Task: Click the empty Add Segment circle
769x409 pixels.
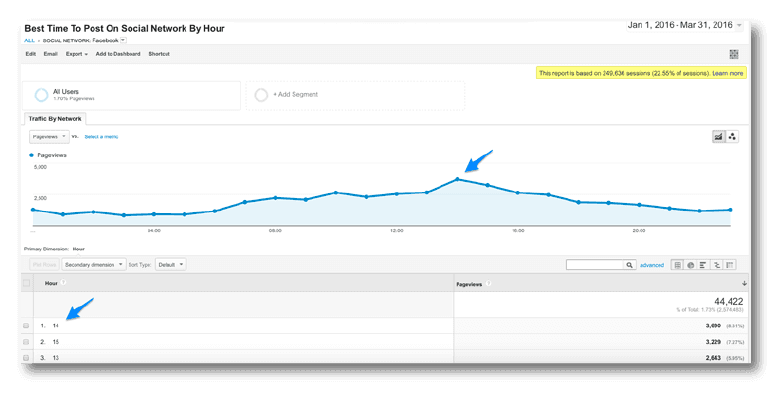Action: pyautogui.click(x=261, y=95)
